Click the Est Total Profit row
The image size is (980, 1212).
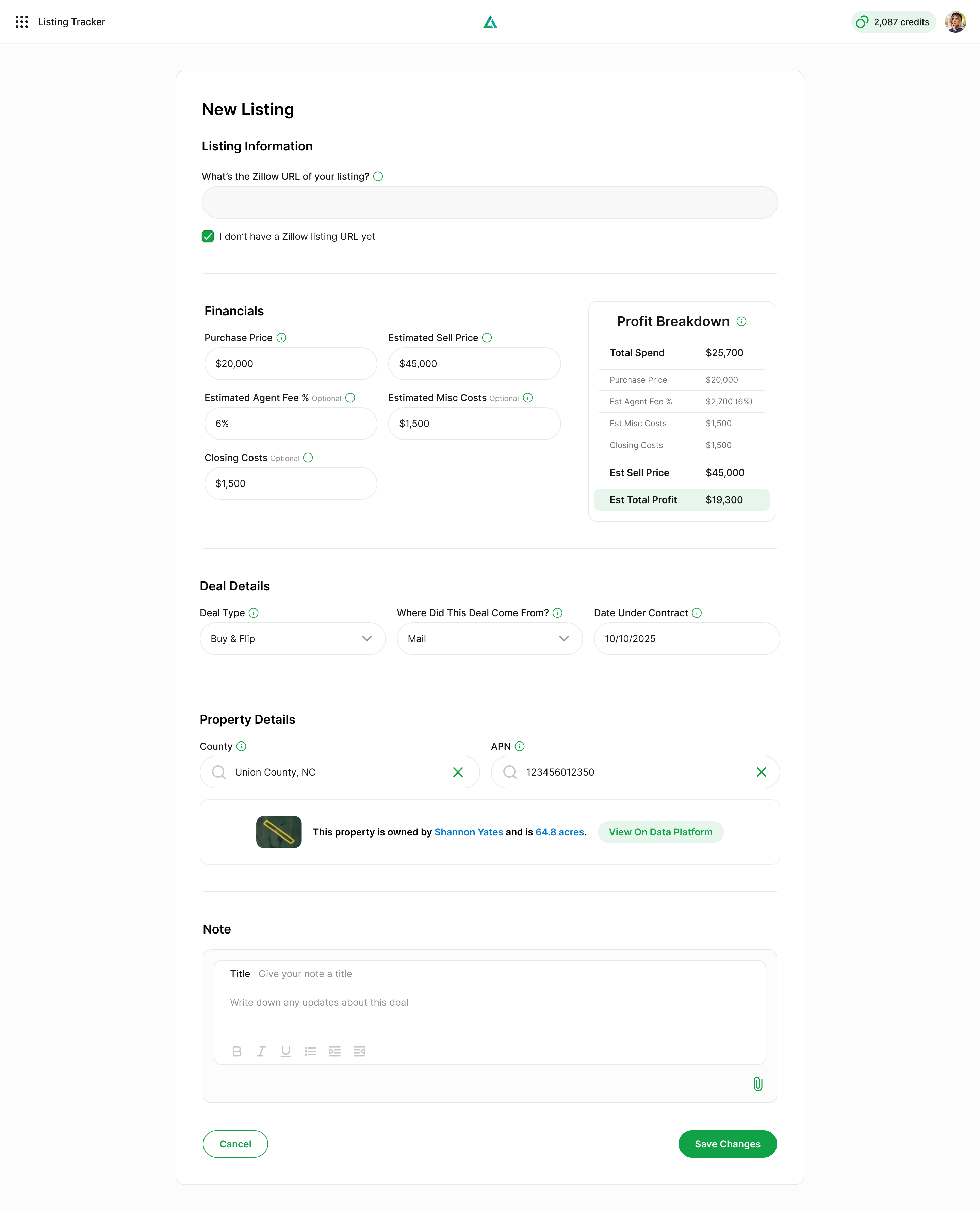682,500
